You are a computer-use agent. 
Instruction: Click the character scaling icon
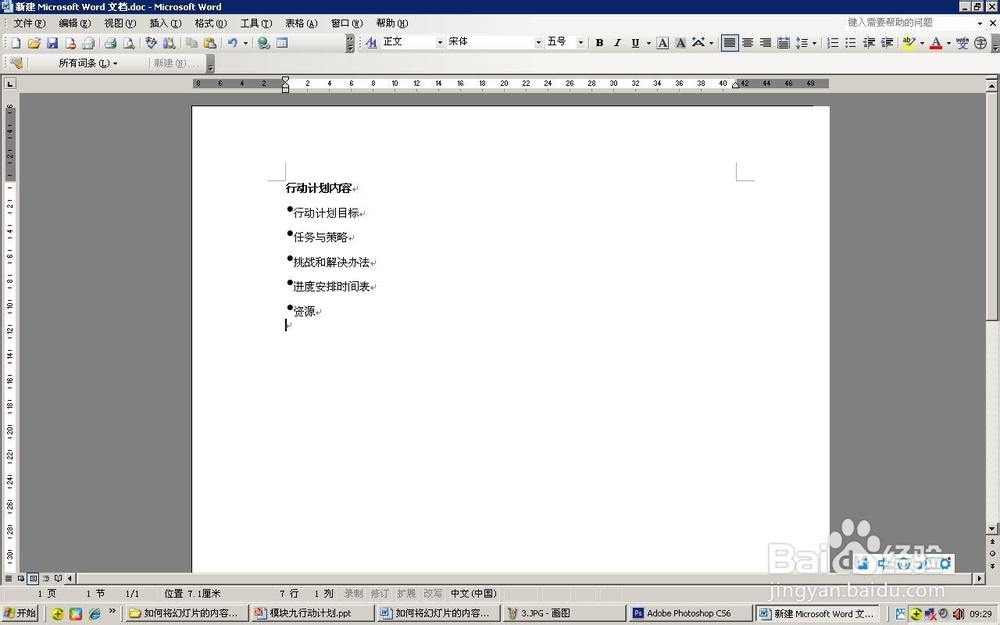pyautogui.click(x=698, y=43)
